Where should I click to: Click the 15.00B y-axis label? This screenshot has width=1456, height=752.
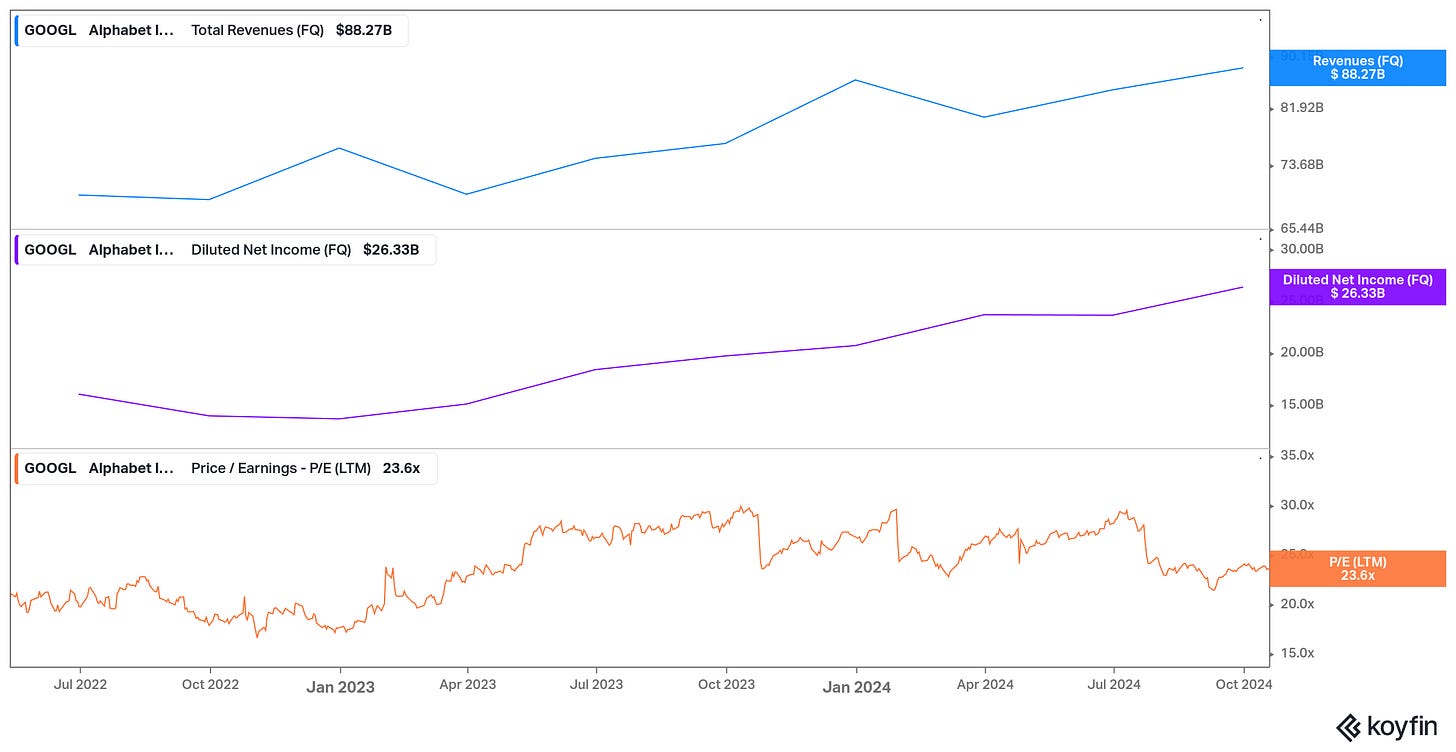pos(1302,404)
